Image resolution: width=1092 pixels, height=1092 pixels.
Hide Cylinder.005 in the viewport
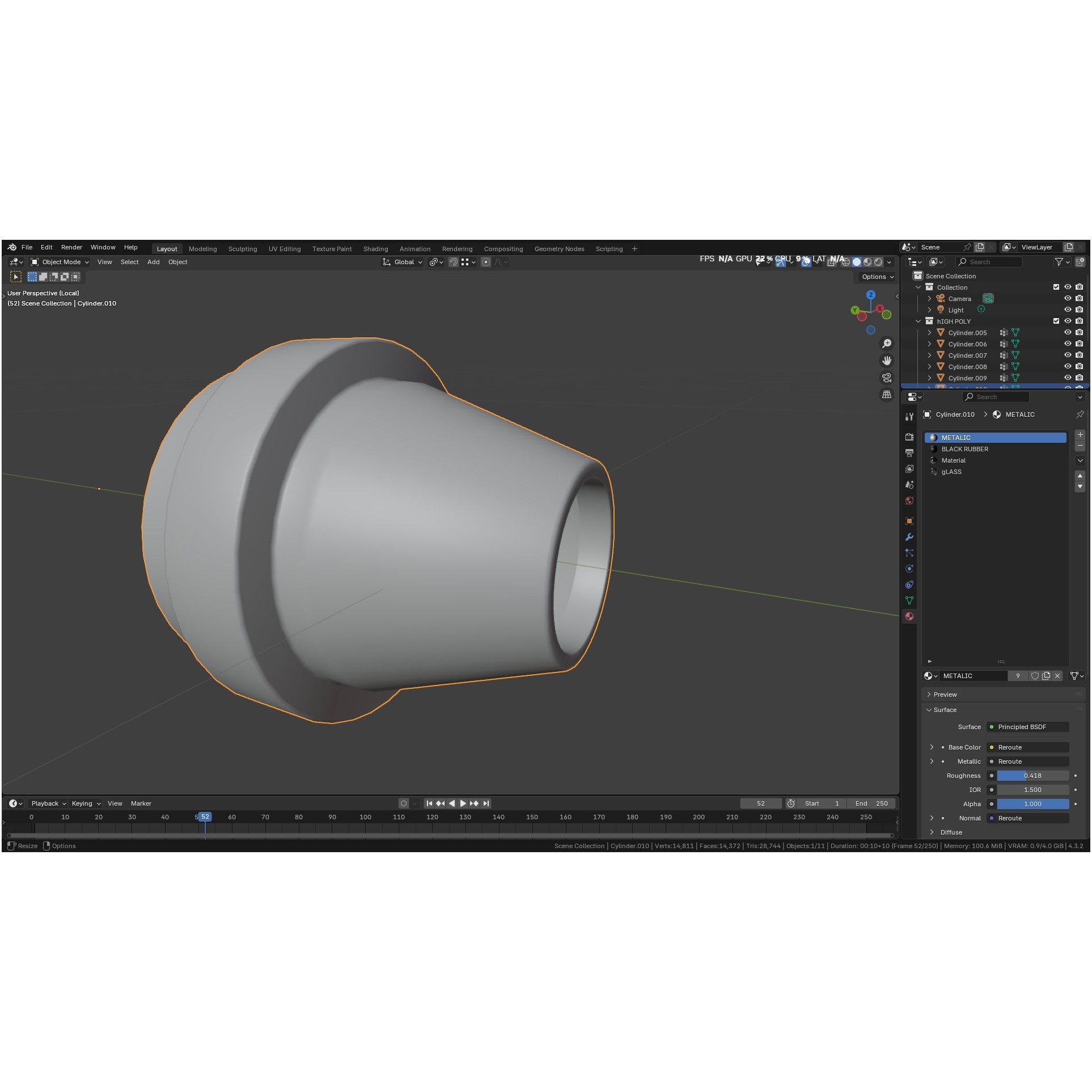point(1068,333)
